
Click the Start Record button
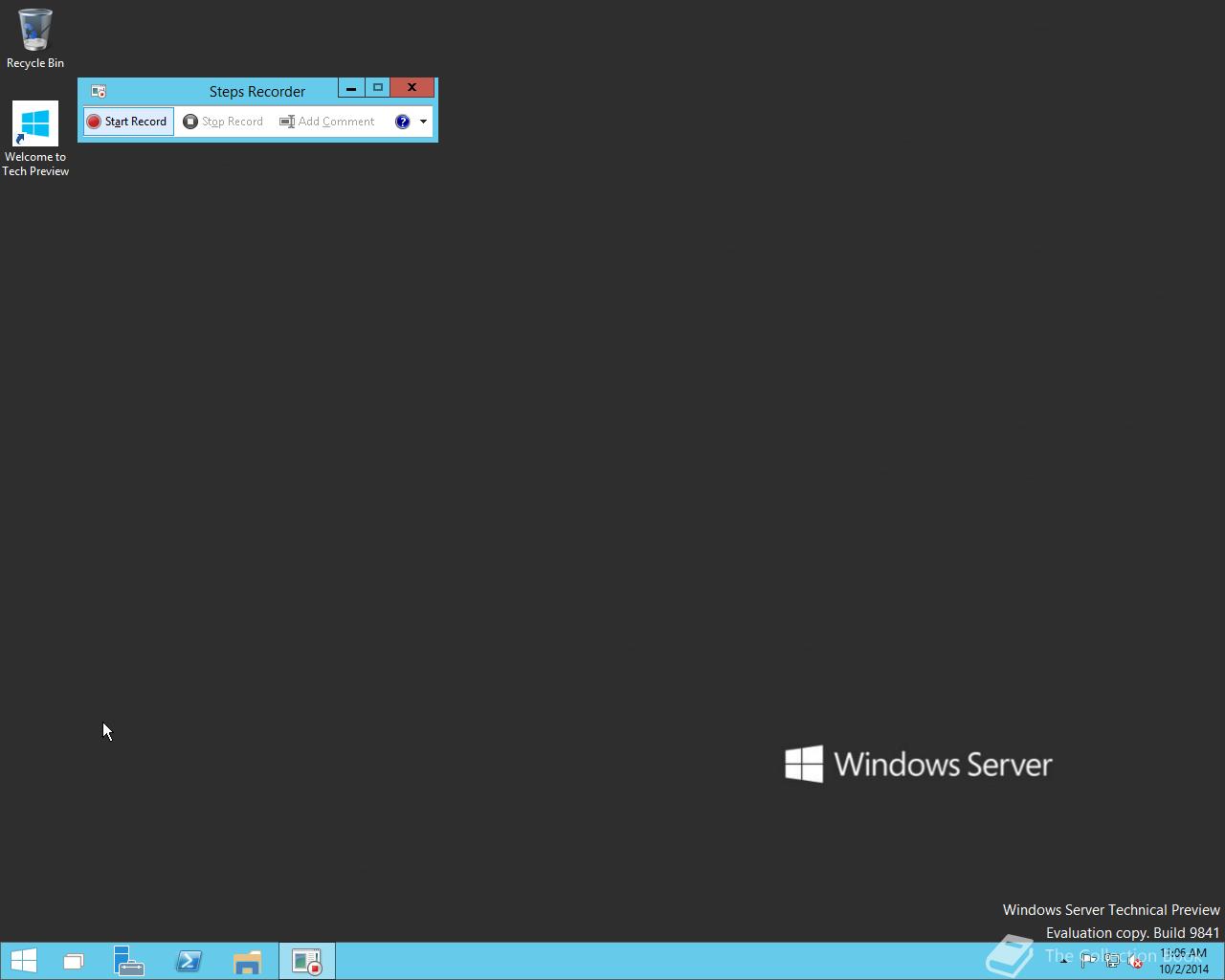[128, 122]
